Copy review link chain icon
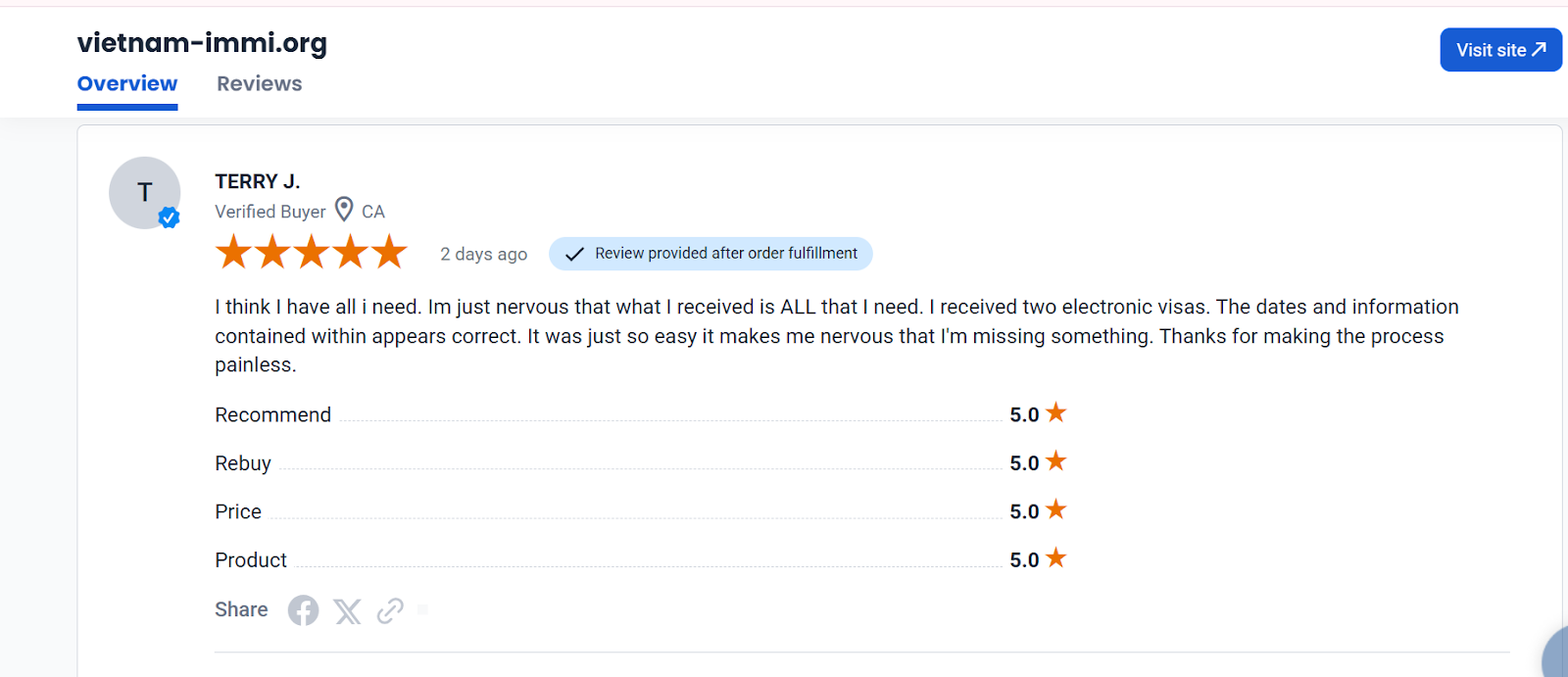 click(390, 610)
